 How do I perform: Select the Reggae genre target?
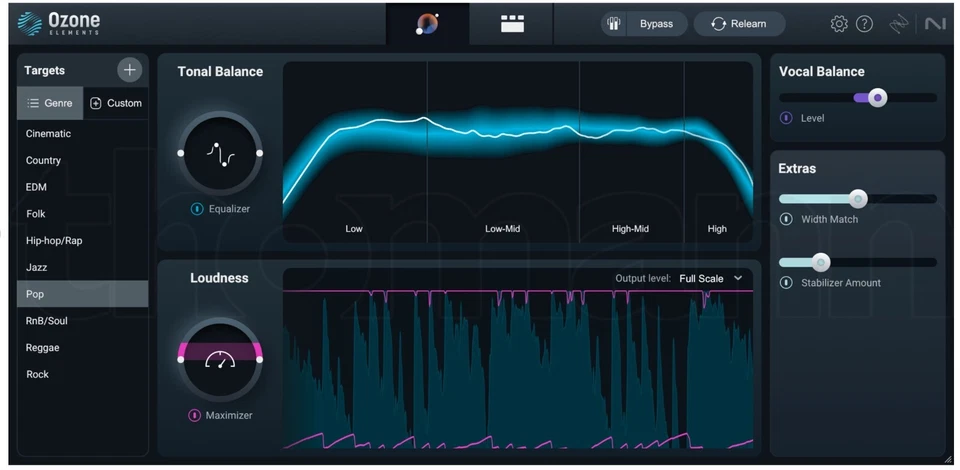coord(83,348)
